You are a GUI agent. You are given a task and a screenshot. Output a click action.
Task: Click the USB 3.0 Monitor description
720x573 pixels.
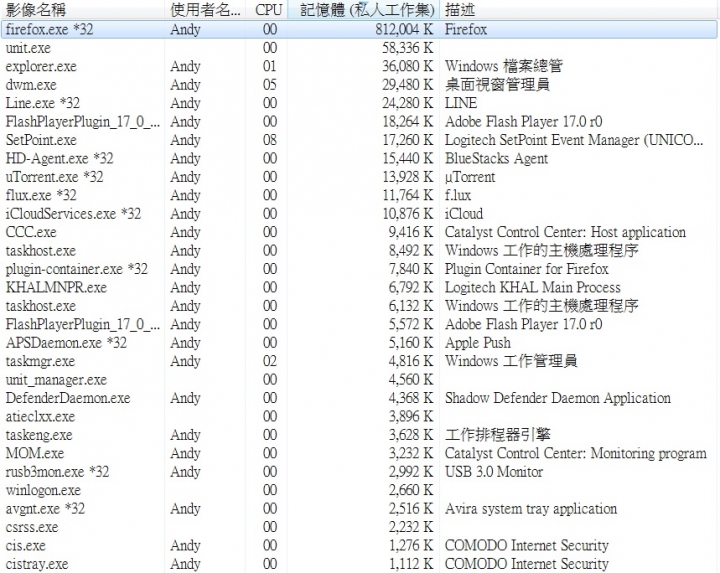point(494,472)
